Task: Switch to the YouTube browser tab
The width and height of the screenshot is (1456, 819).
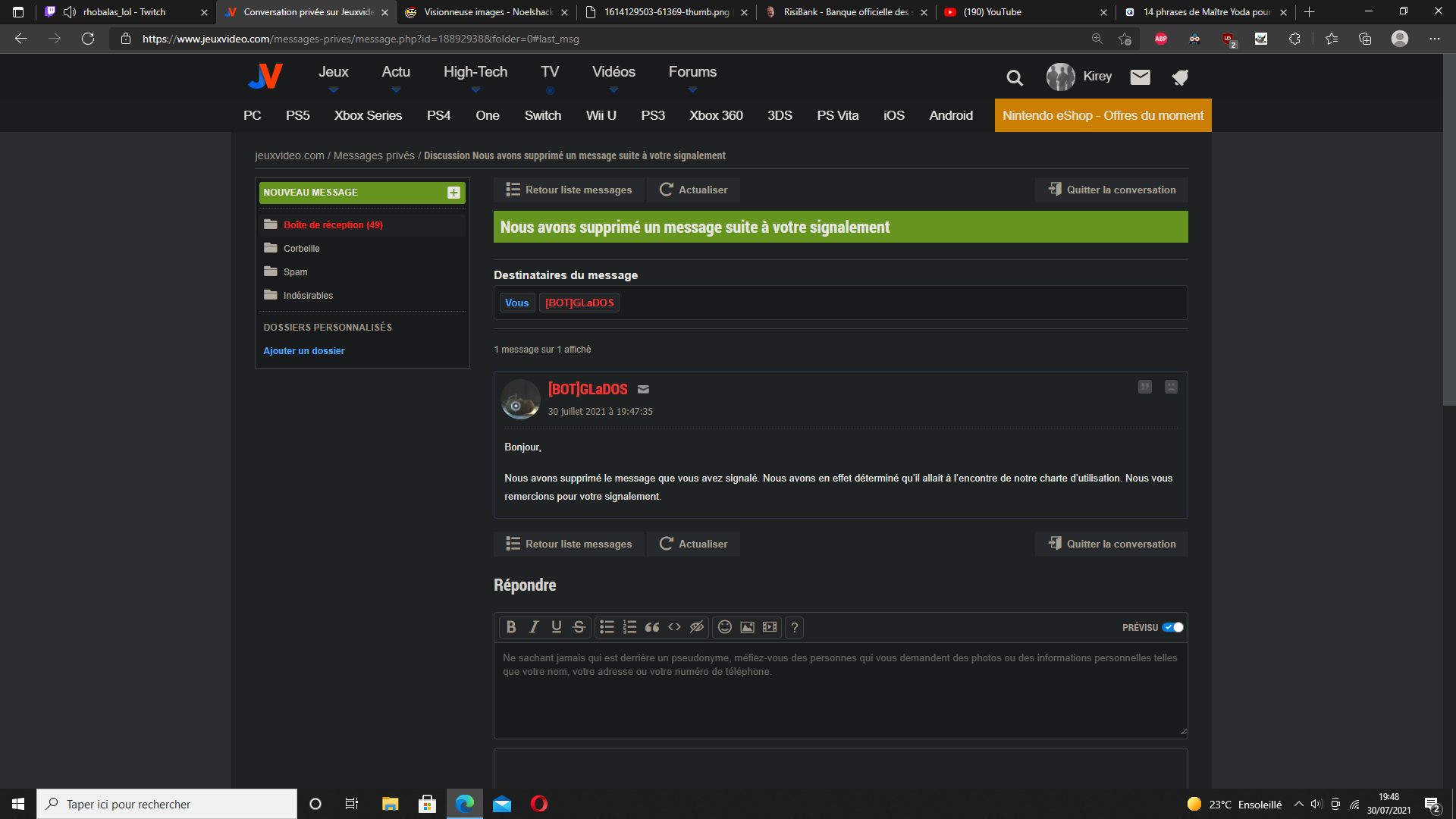Action: coord(1025,12)
